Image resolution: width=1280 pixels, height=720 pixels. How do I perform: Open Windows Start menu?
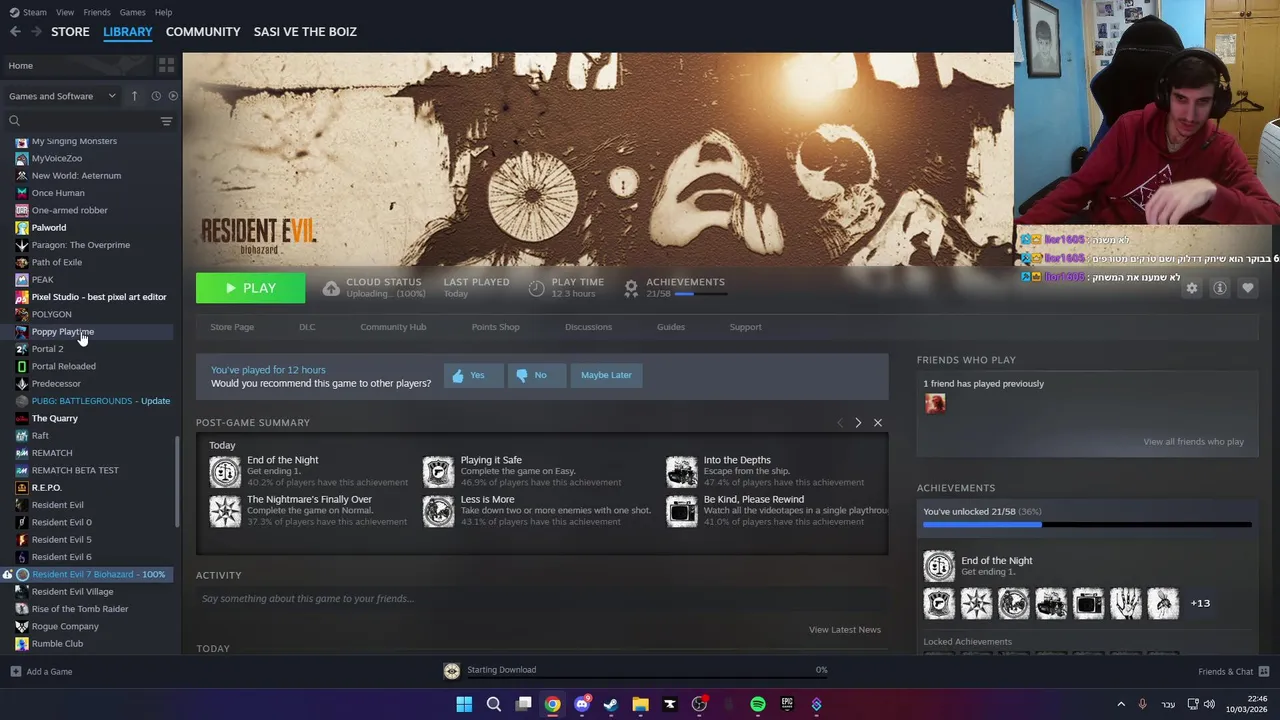[x=464, y=704]
